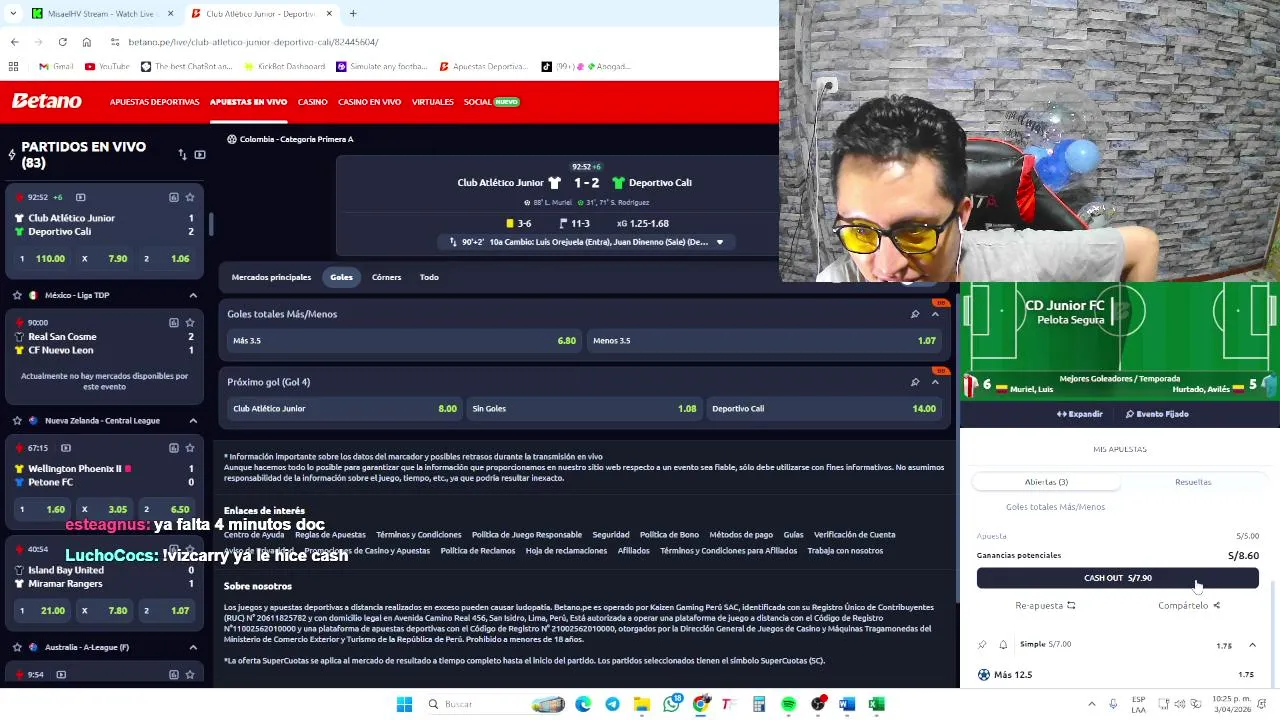Open WhatsApp from the taskbar

click(x=671, y=704)
